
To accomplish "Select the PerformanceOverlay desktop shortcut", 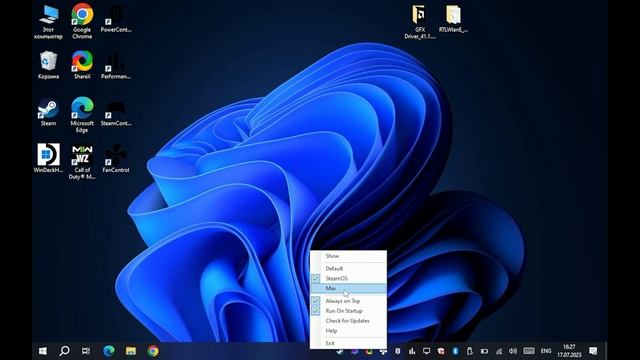I will [x=116, y=65].
